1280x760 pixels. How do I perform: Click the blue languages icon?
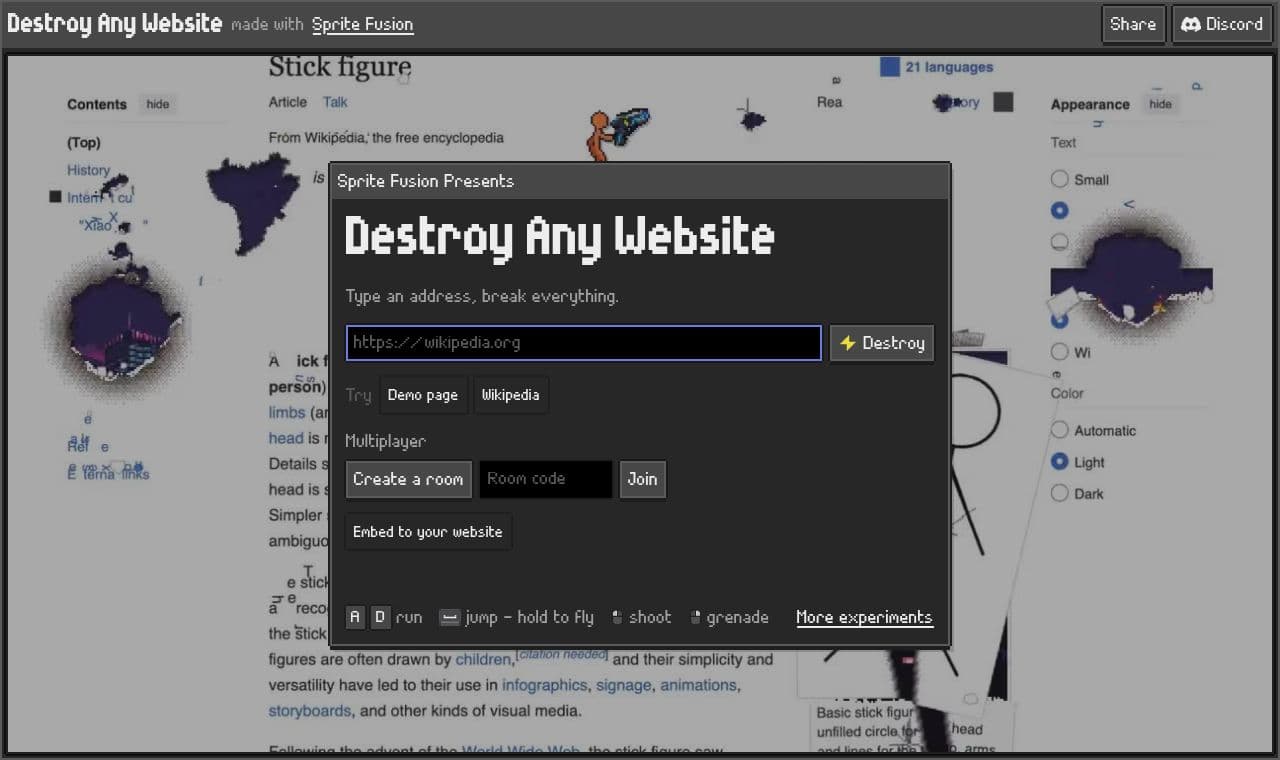pyautogui.click(x=890, y=67)
